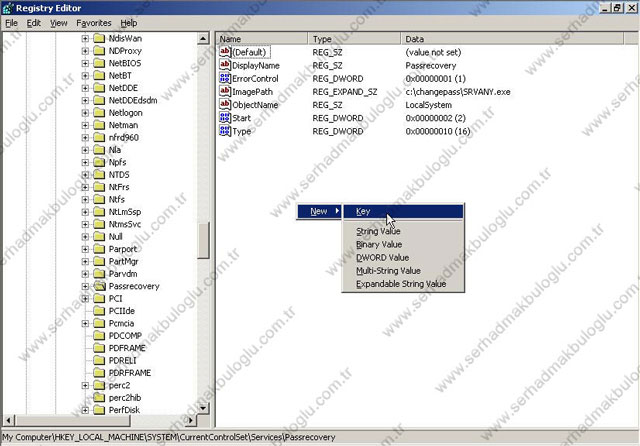
Task: Click the LocalSystem data cell
Action: click(x=429, y=105)
